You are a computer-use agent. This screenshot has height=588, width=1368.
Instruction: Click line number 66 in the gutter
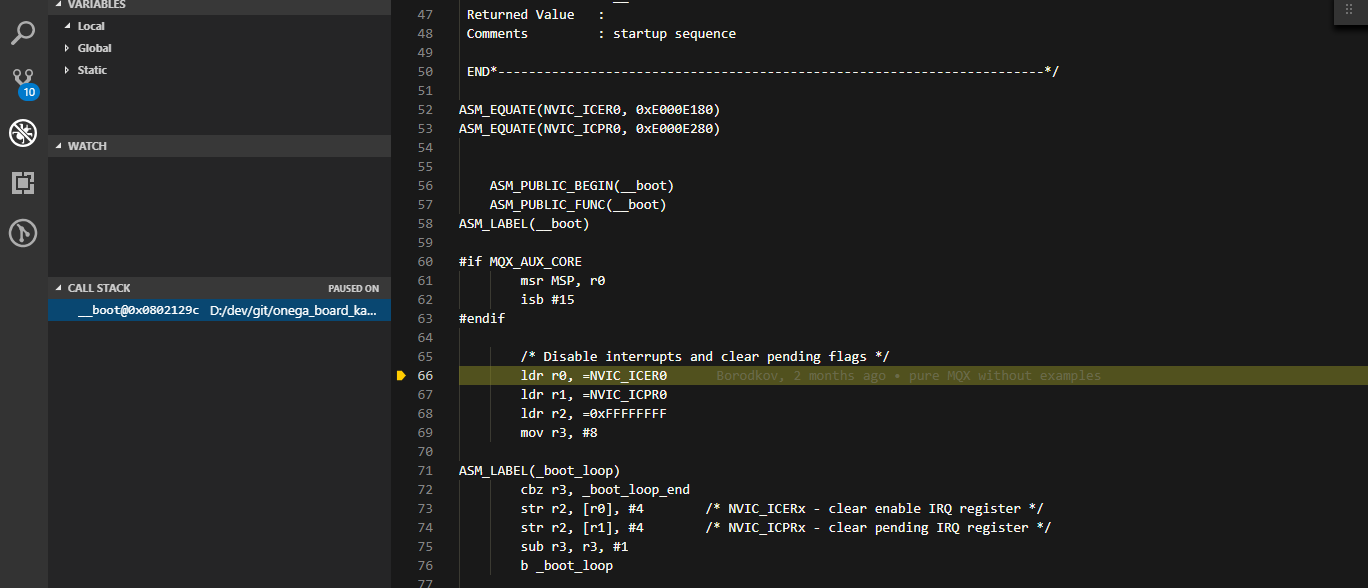coord(425,375)
